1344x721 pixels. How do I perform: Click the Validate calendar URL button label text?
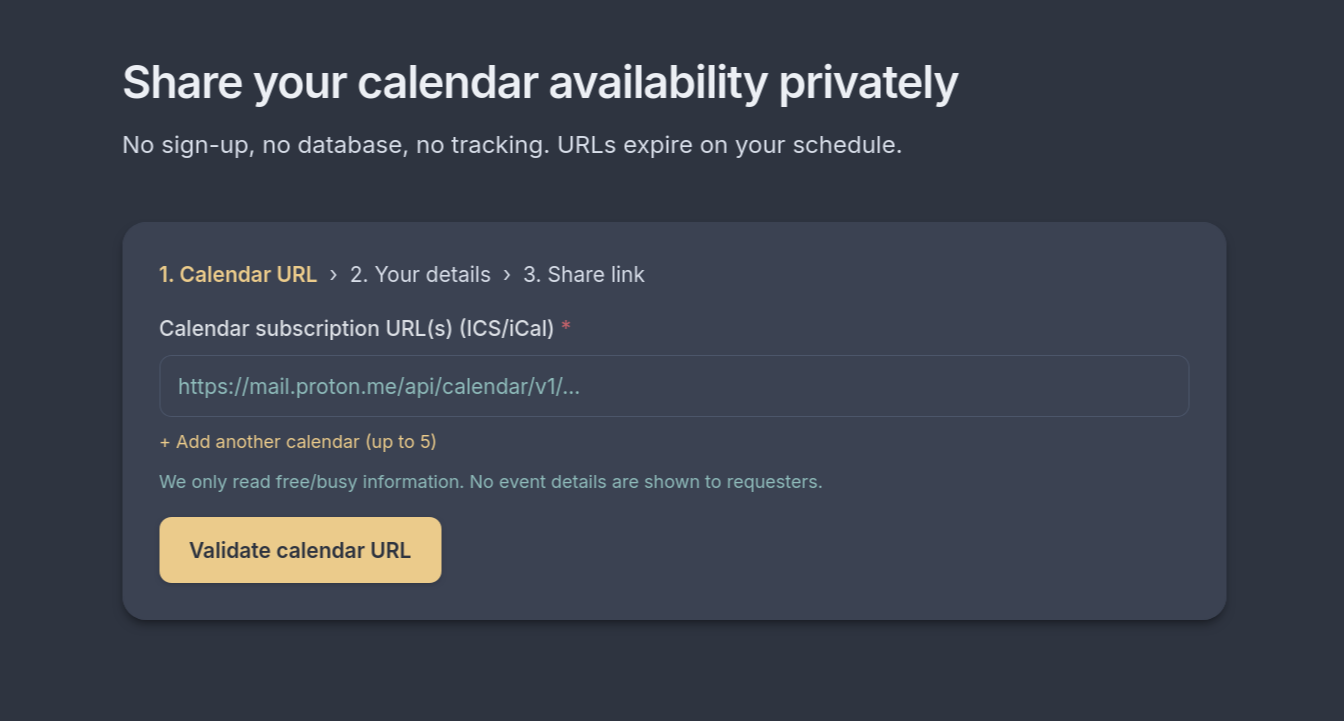(299, 549)
